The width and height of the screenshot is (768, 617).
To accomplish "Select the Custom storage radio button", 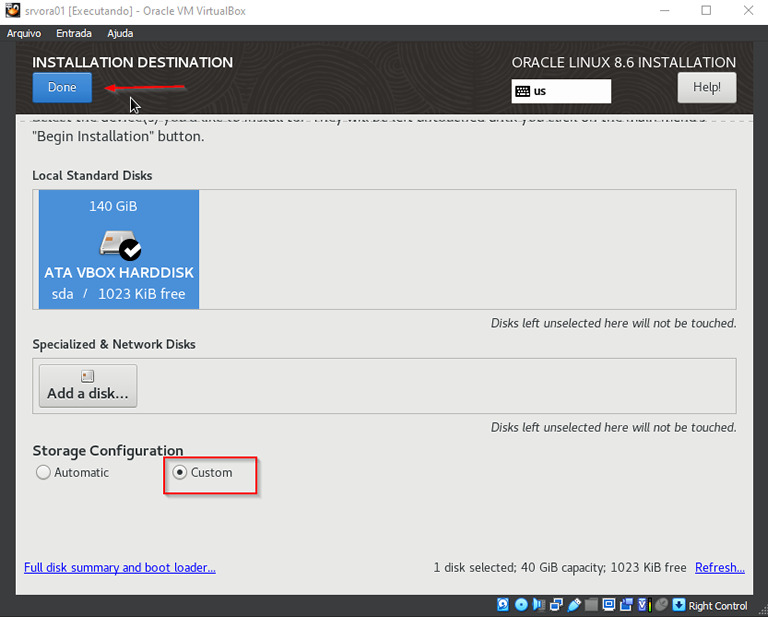I will [x=180, y=473].
